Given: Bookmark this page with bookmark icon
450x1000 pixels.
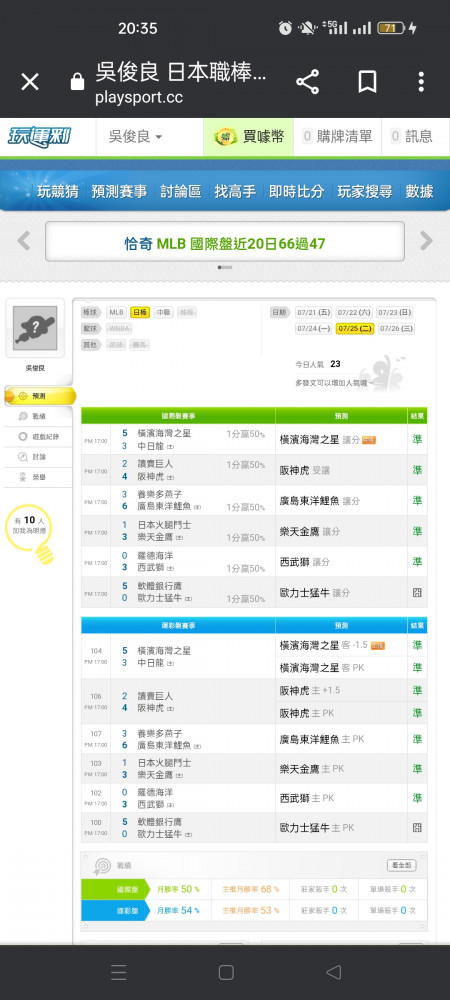Looking at the screenshot, I should coord(367,82).
